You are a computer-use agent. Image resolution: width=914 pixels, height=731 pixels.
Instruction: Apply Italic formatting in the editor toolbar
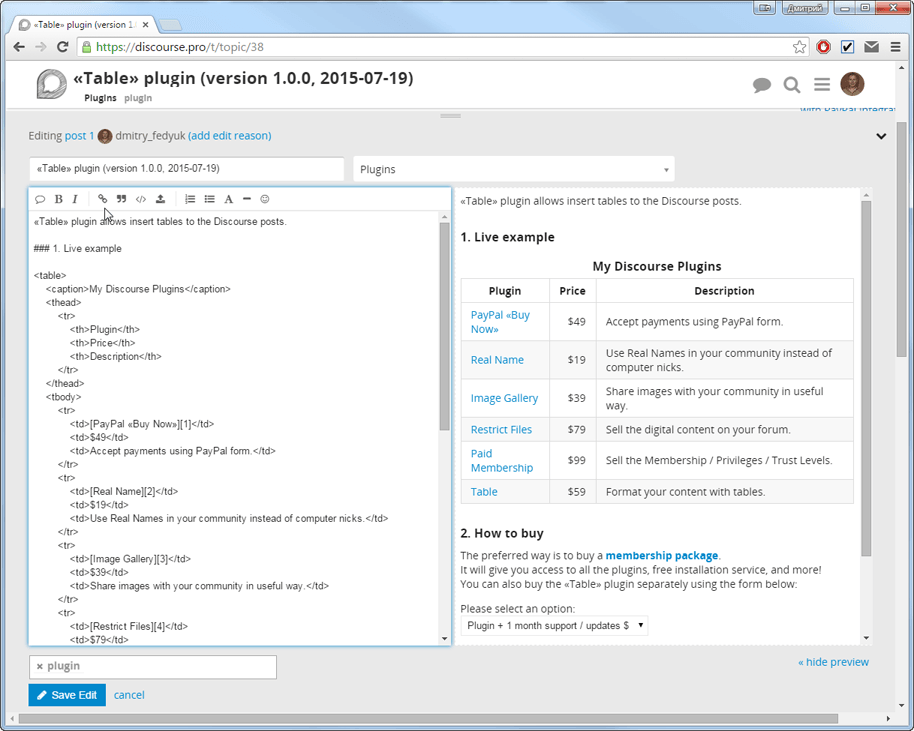[75, 199]
